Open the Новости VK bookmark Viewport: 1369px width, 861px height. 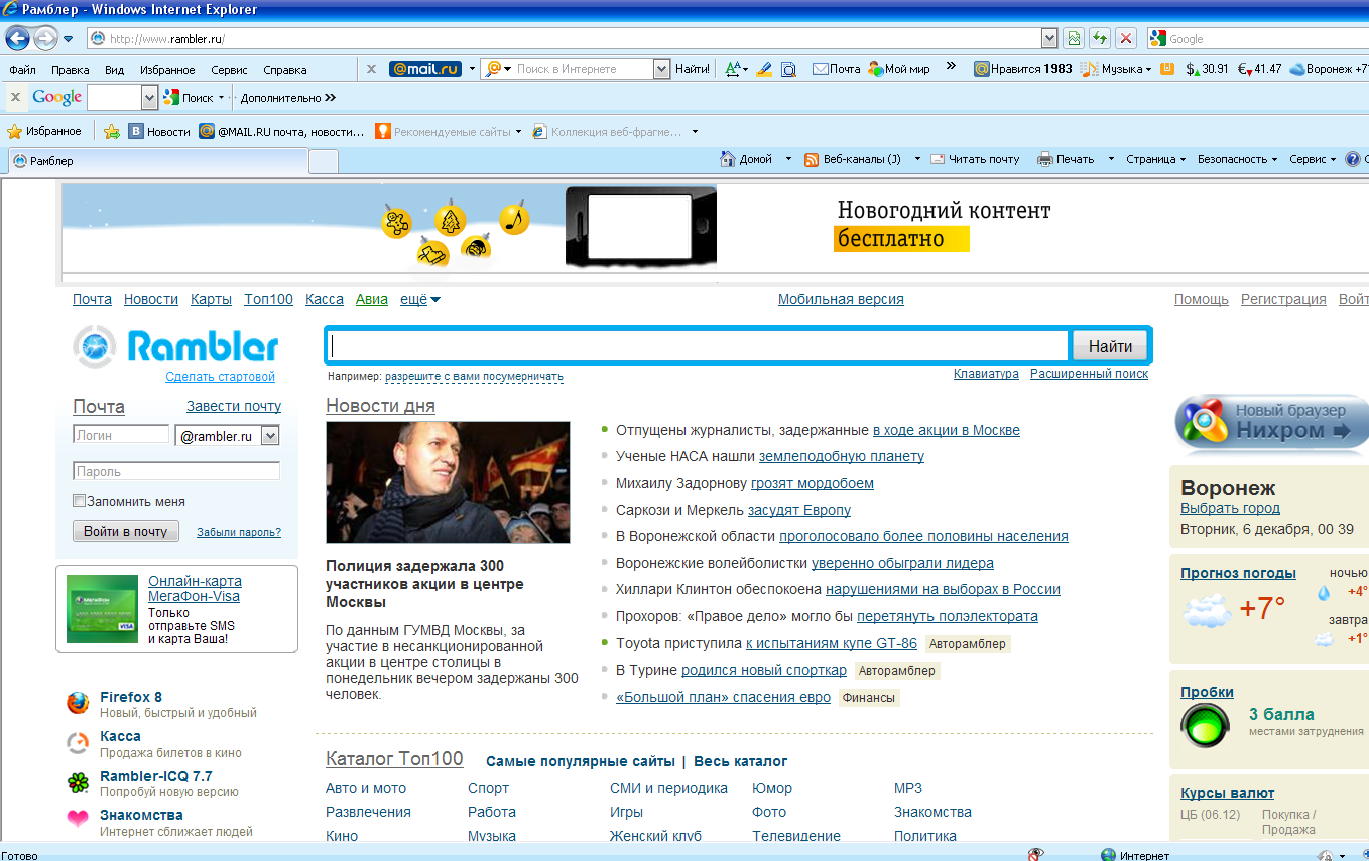click(x=159, y=131)
